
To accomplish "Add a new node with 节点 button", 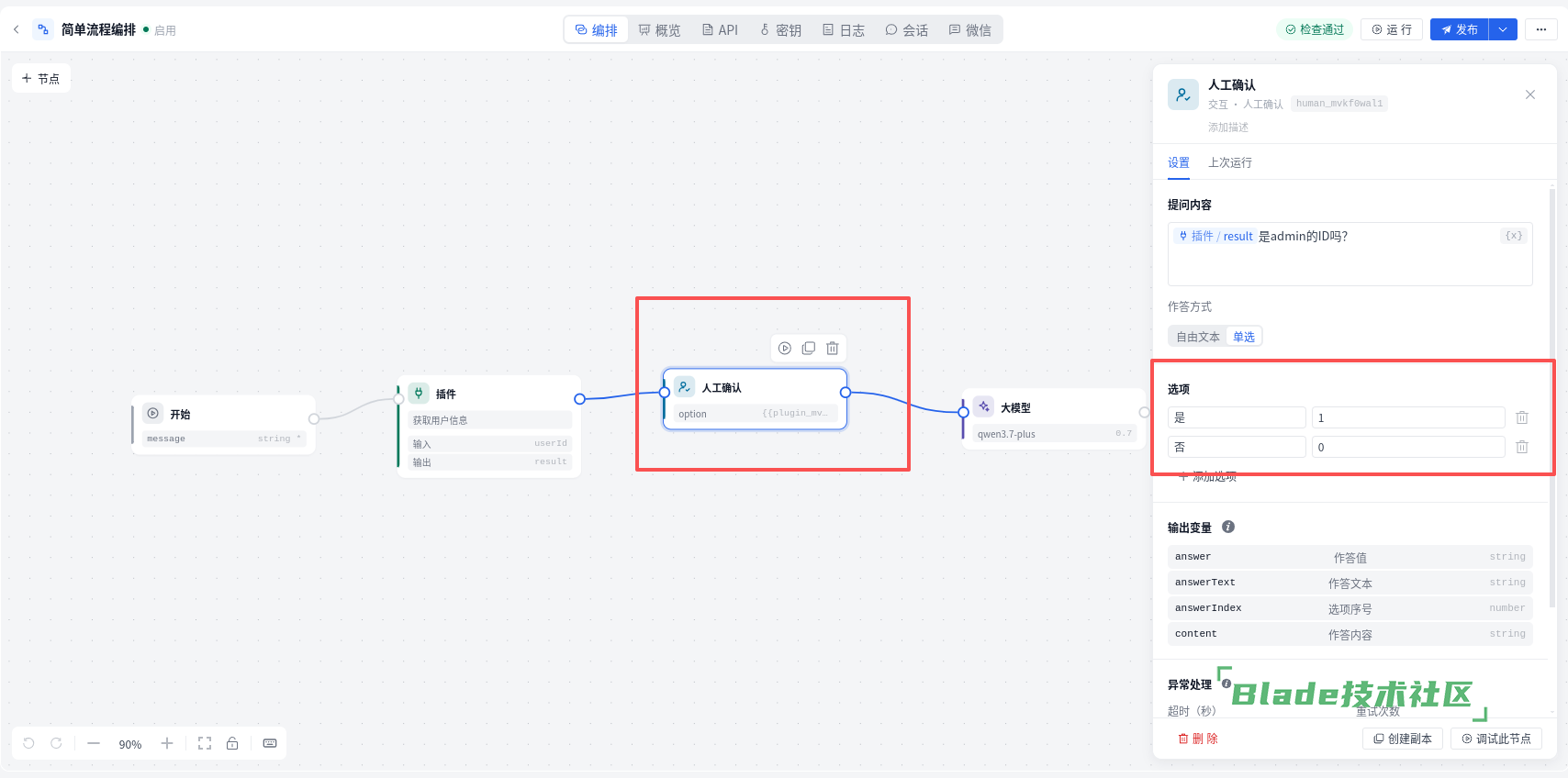I will tap(40, 79).
